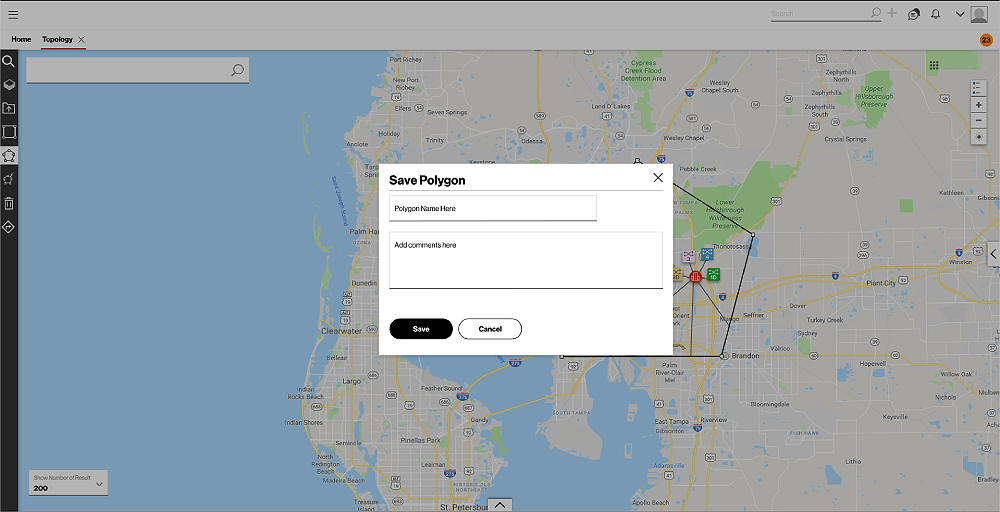Click the polygon vertex at Brandon
The width and height of the screenshot is (1000, 512).
pos(723,356)
